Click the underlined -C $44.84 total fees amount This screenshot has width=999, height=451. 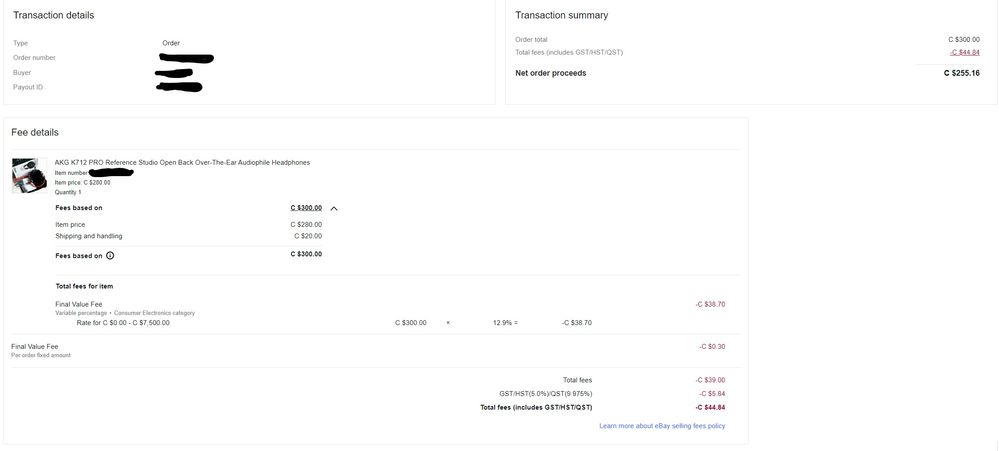(x=964, y=52)
